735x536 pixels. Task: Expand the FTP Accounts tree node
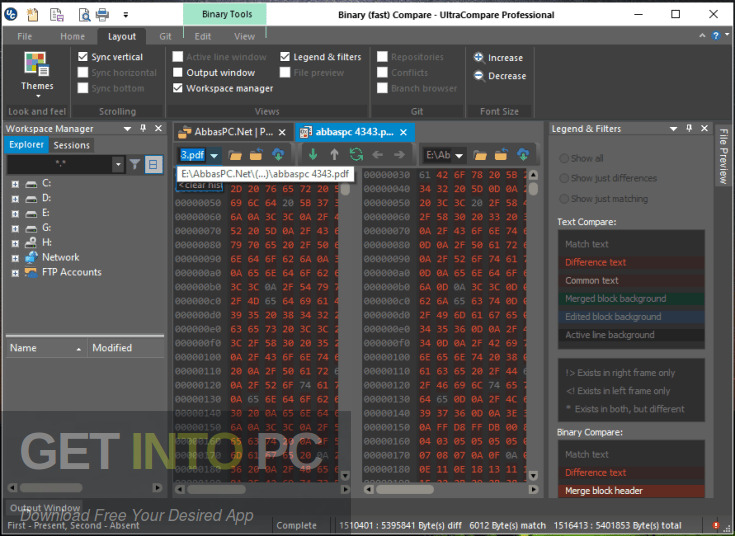pos(15,273)
